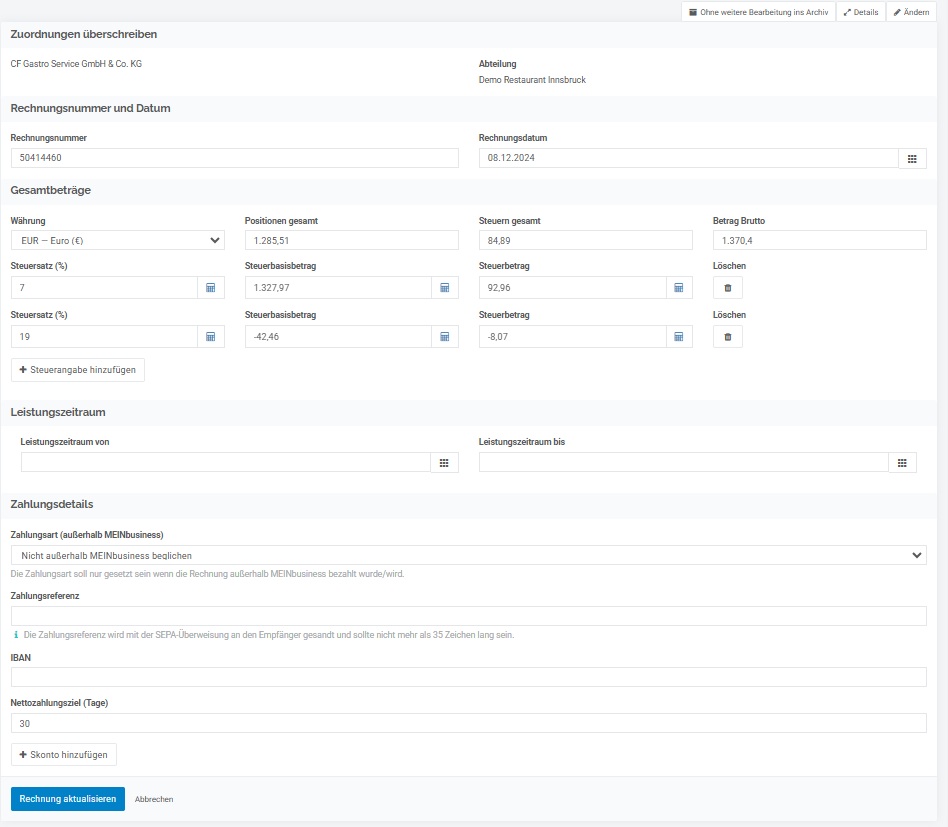Edit Steuerbetrag field showing 92,96
This screenshot has width=948, height=827.
click(573, 288)
